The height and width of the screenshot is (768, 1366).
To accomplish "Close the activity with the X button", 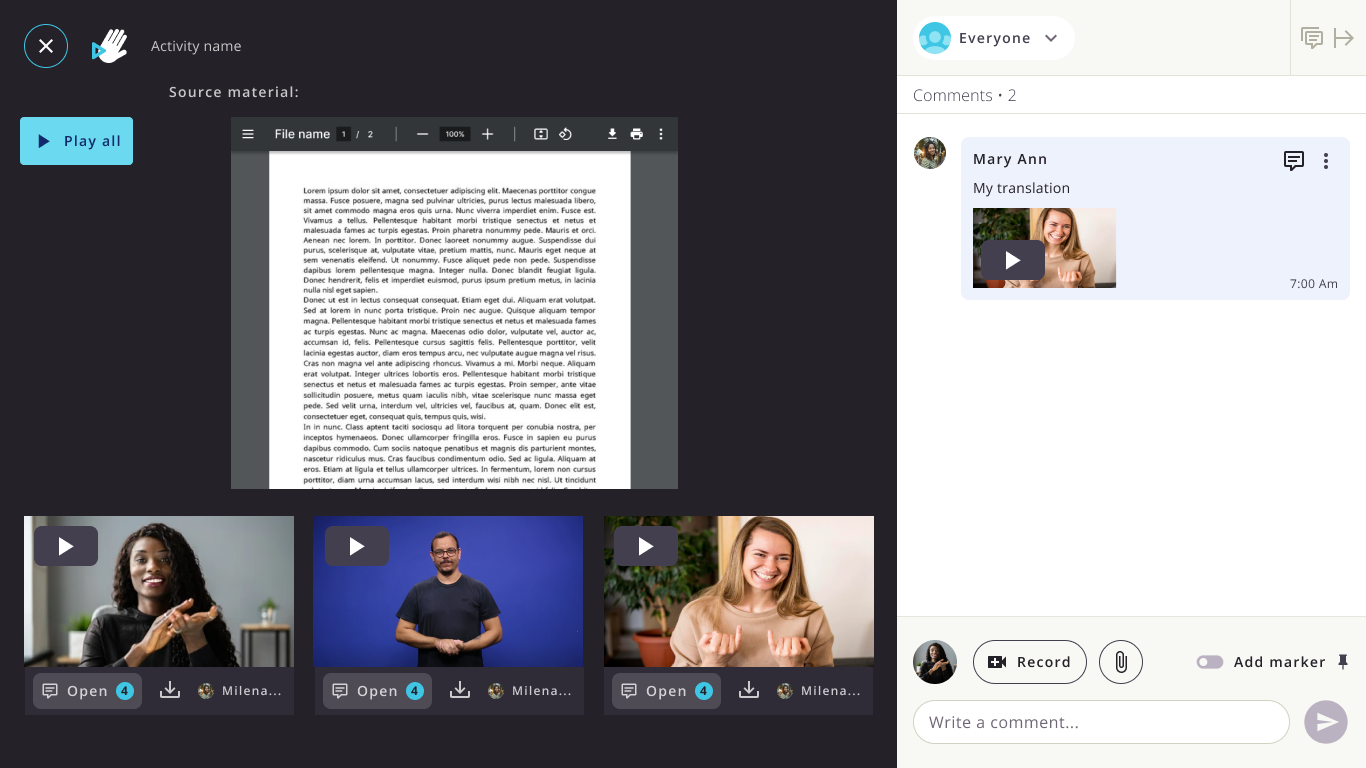I will click(x=46, y=46).
